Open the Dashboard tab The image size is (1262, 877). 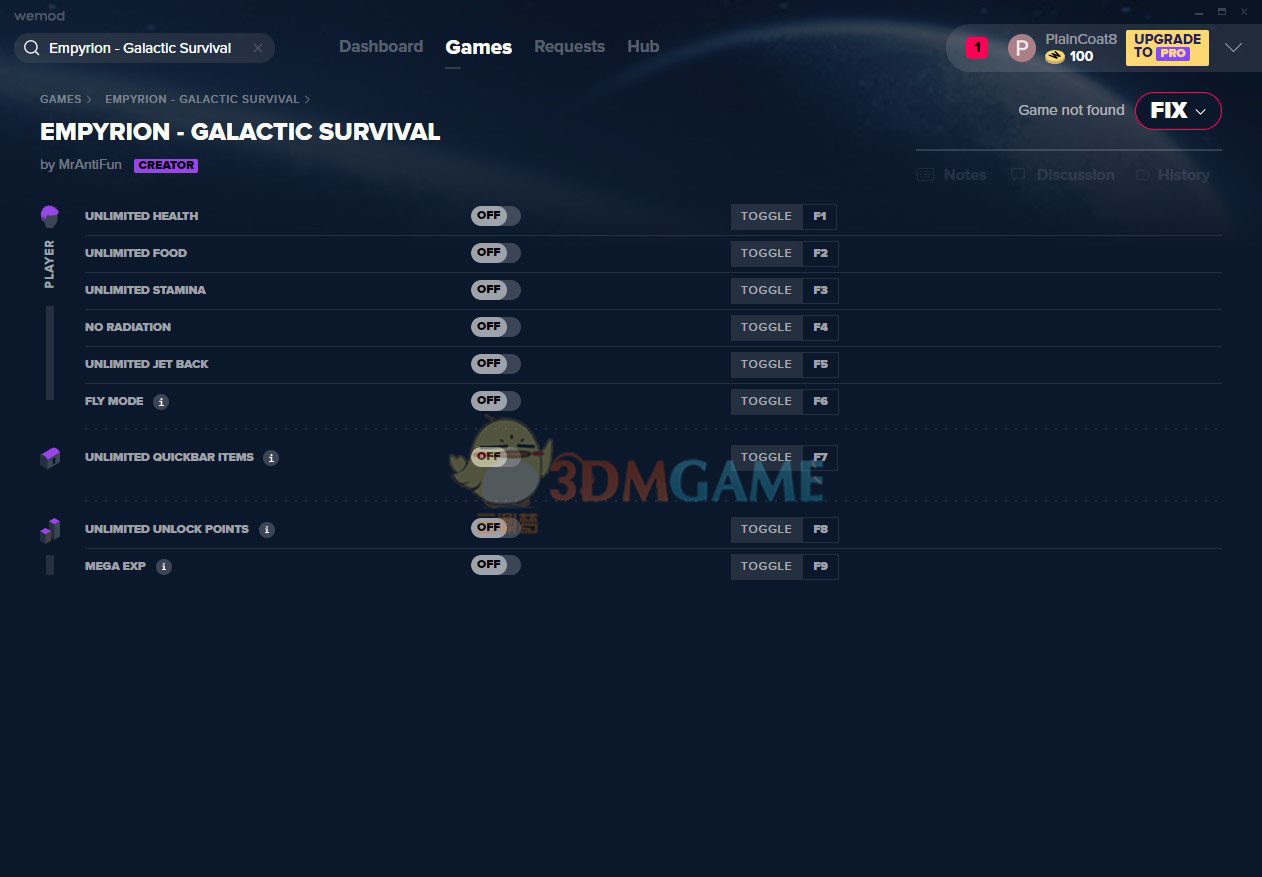coord(381,47)
